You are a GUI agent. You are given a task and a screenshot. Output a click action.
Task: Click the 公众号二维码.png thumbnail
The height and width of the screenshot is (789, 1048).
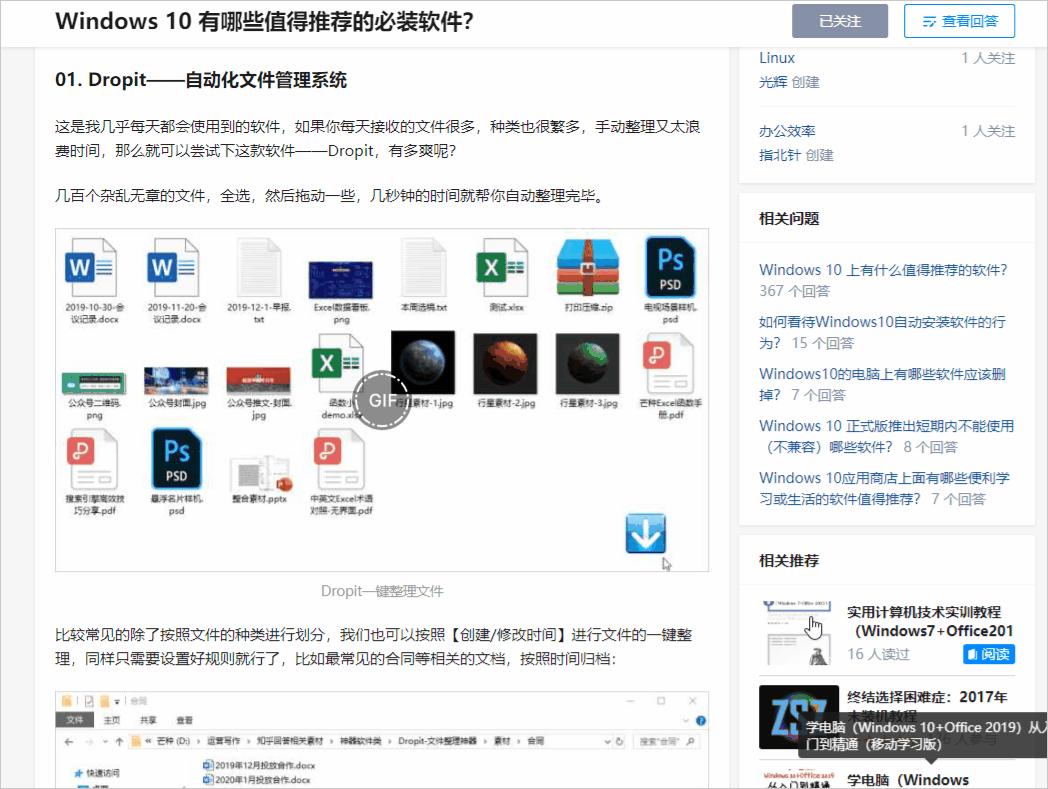tap(94, 383)
